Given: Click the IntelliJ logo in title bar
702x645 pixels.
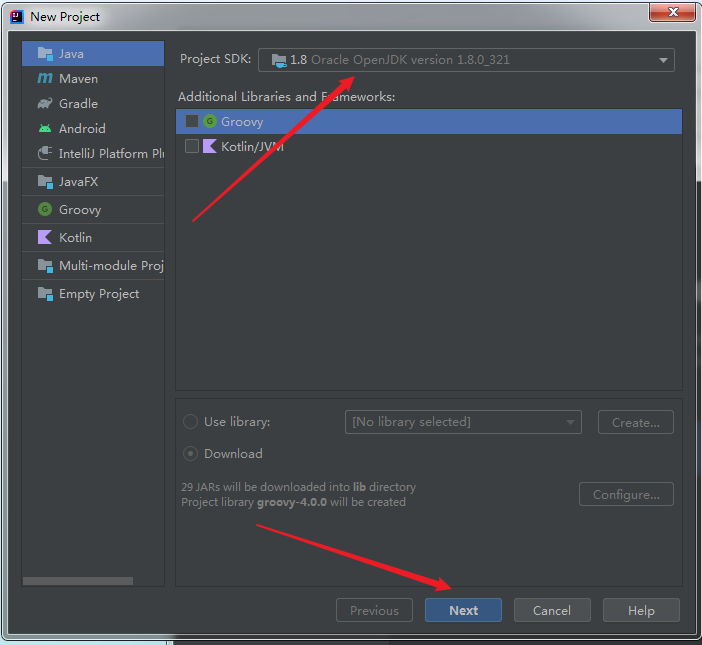Looking at the screenshot, I should click(x=17, y=17).
